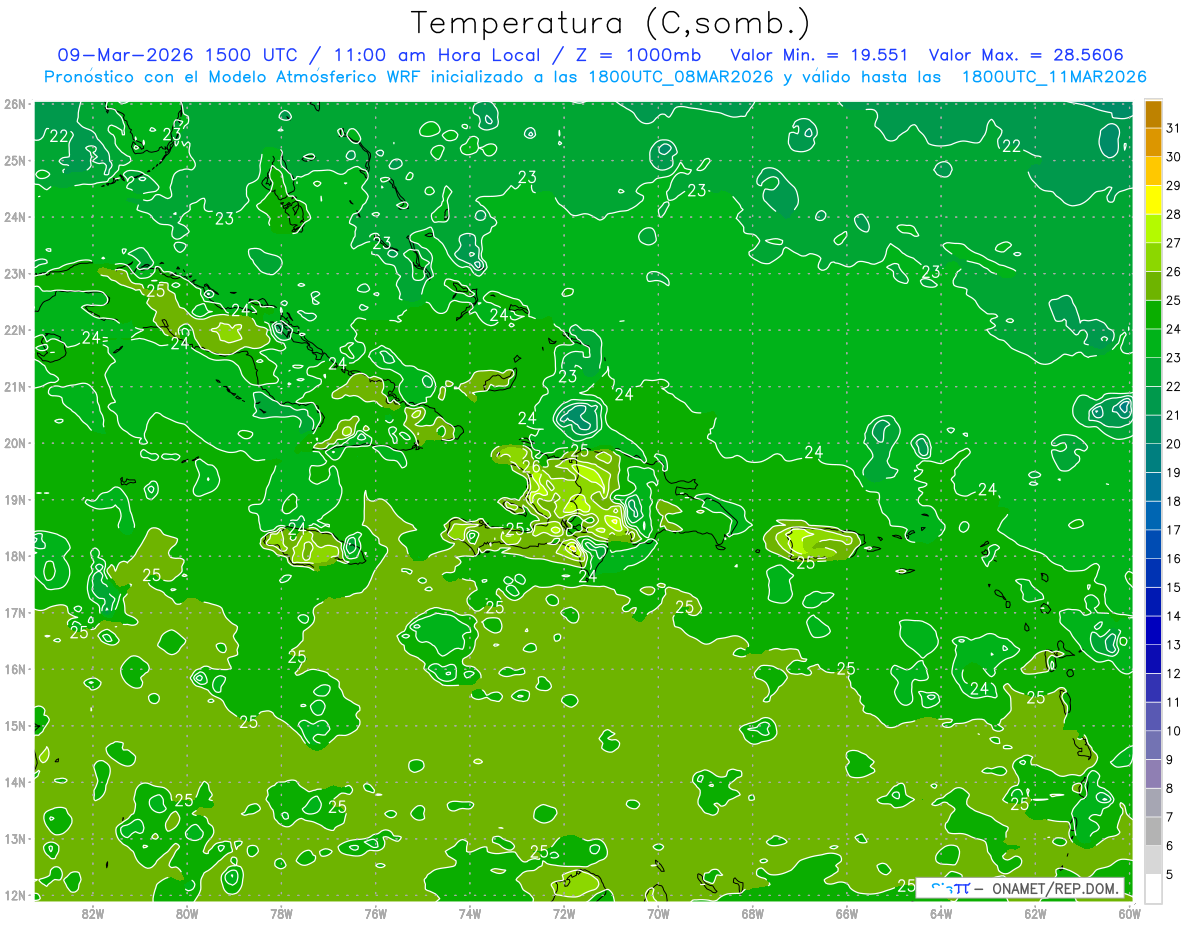Image resolution: width=1200 pixels, height=927 pixels.
Task: Click the 'Temperatura (C,somb.)' chart title
Action: (x=611, y=24)
